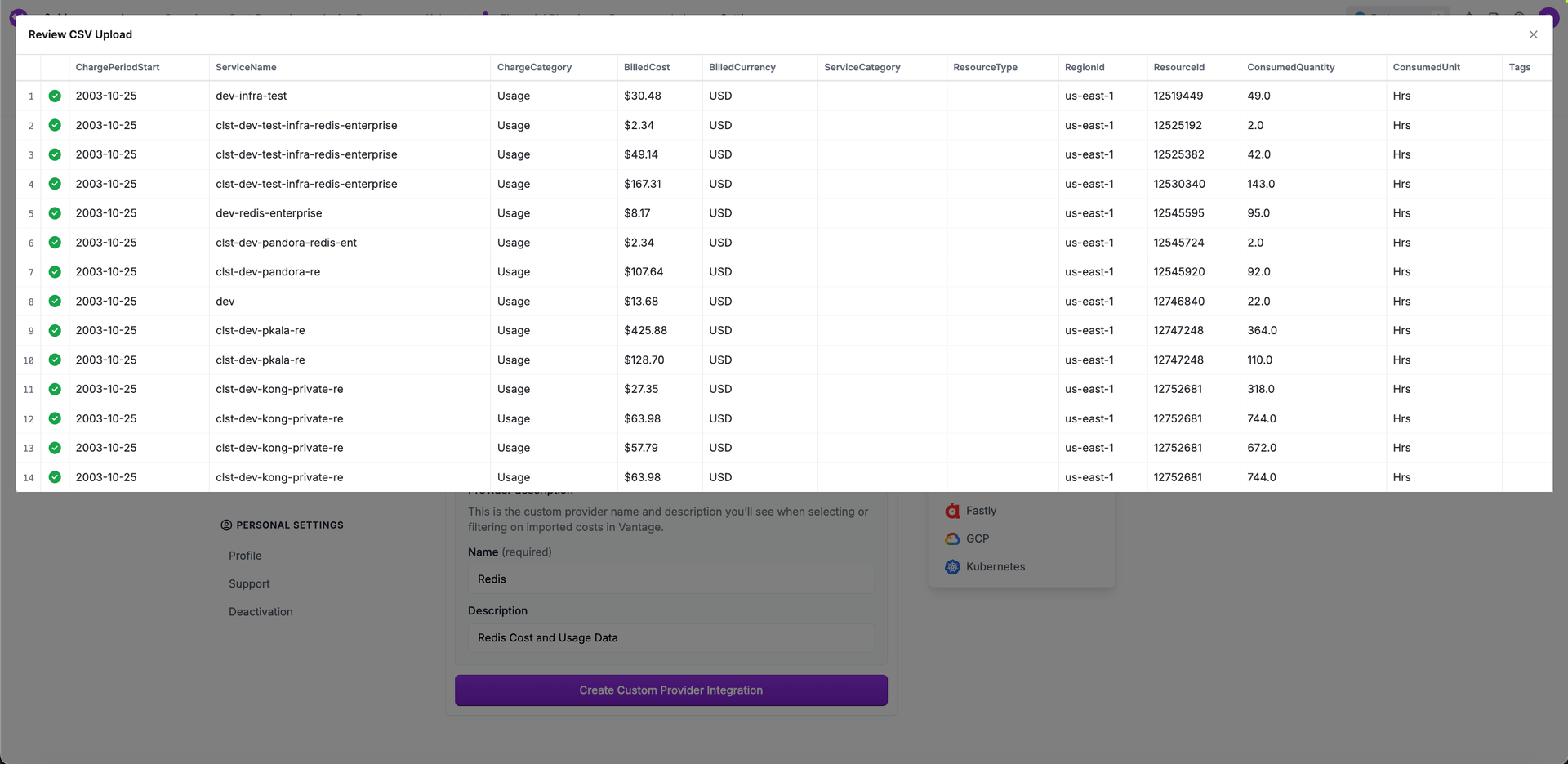Click the ChargePeriodStart column header
This screenshot has width=1568, height=764.
coord(118,67)
